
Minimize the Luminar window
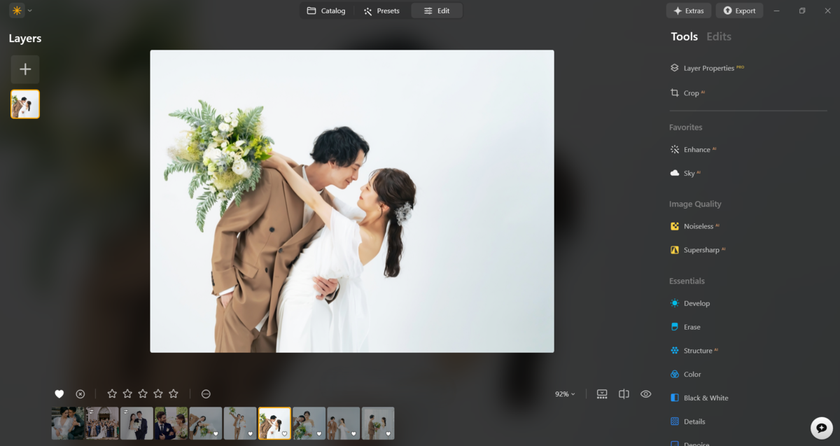(776, 11)
